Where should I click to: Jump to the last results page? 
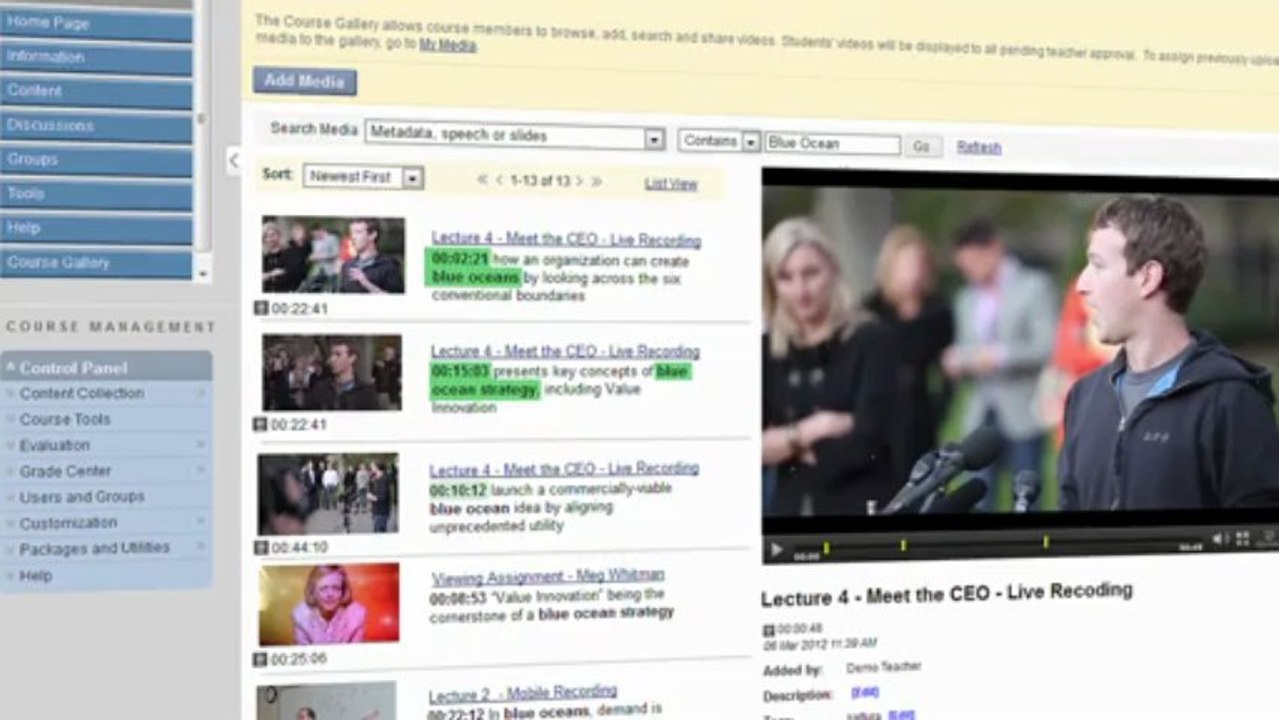(596, 181)
